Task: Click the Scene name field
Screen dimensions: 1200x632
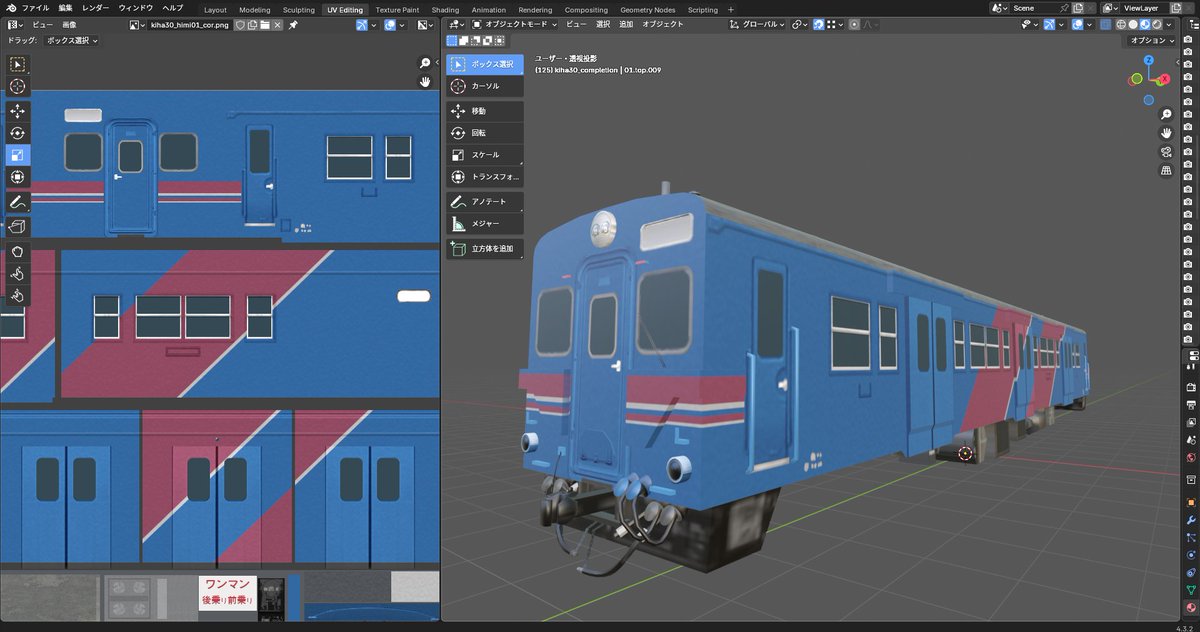Action: (1033, 8)
